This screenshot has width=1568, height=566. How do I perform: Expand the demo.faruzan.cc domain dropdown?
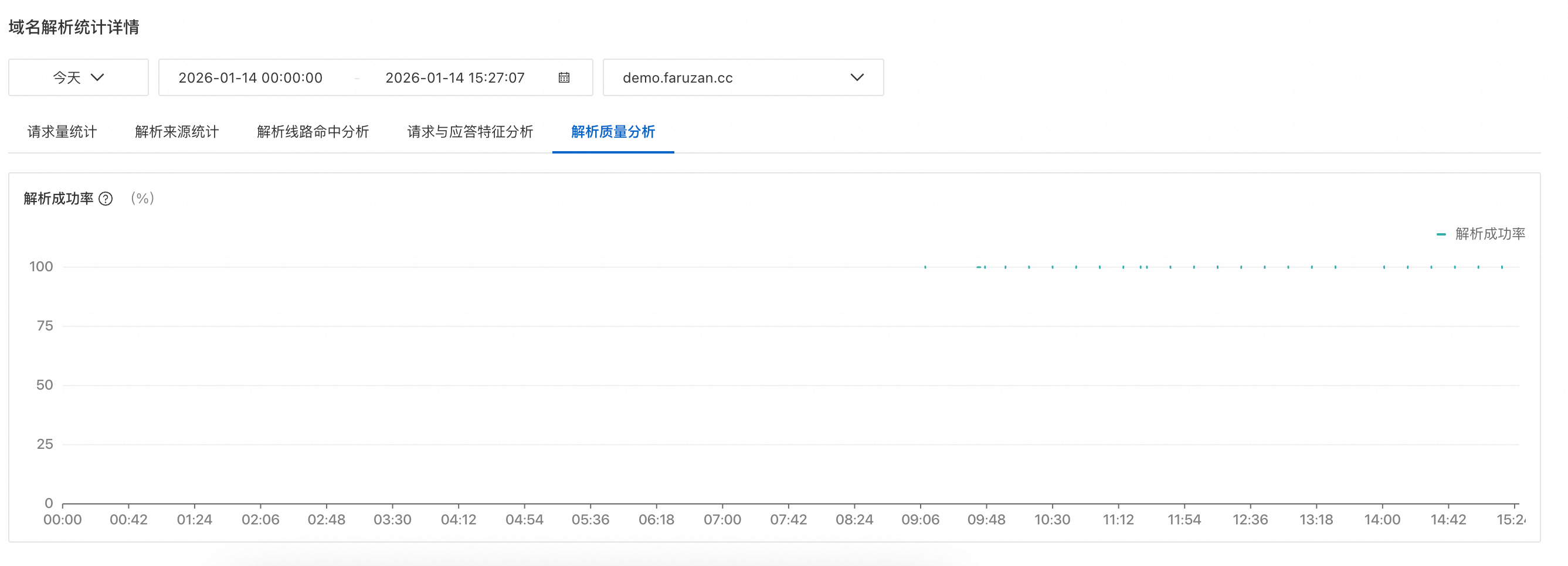(742, 77)
